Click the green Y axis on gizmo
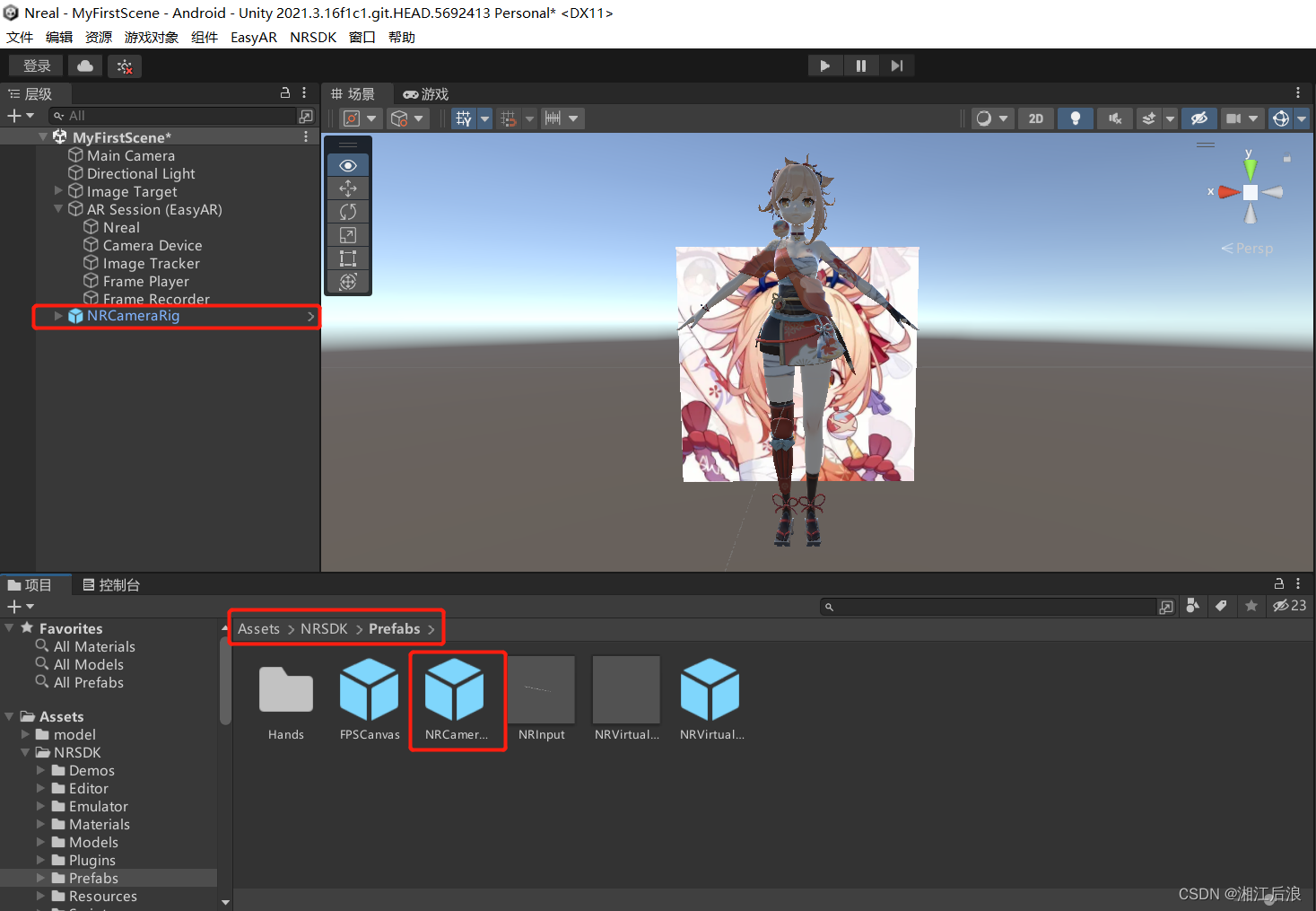This screenshot has width=1316, height=911. click(1250, 169)
